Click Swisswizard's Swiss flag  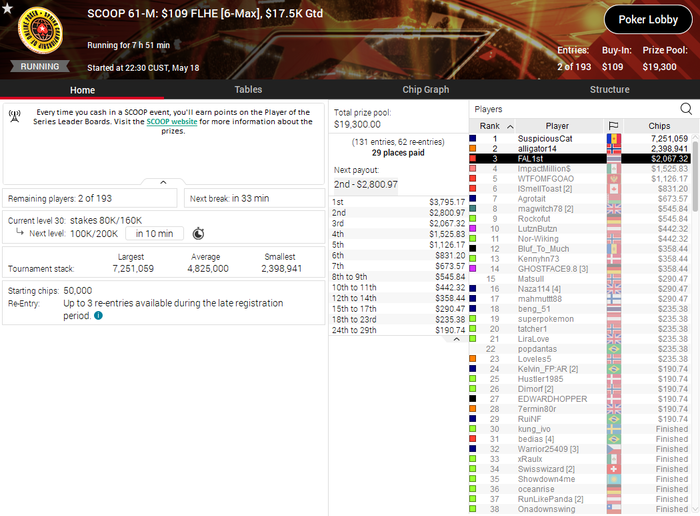click(x=614, y=469)
